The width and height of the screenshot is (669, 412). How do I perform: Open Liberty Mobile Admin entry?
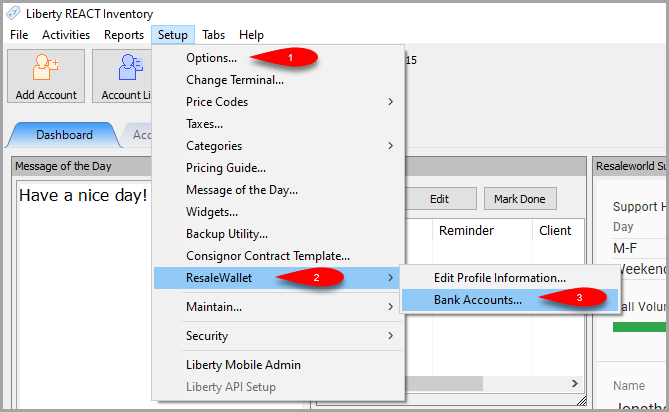tap(278, 365)
